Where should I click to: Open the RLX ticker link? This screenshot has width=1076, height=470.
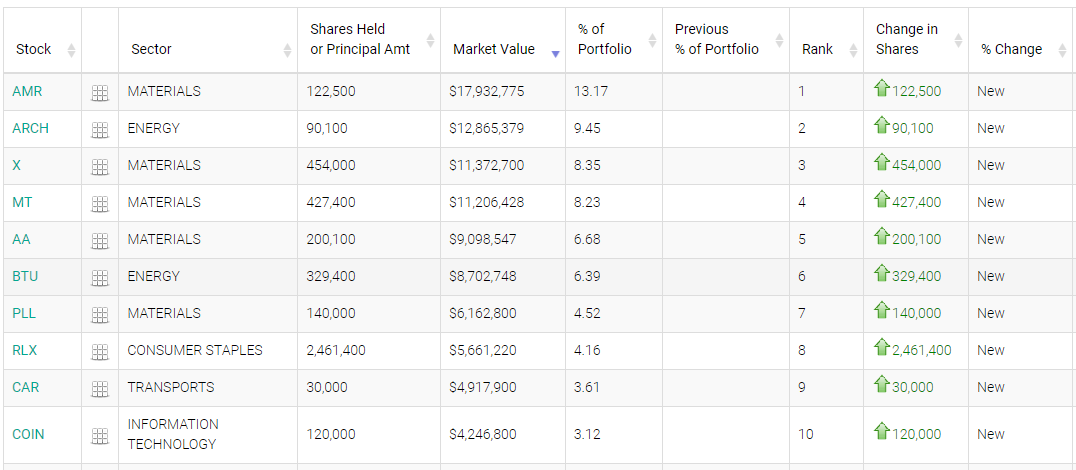25,350
